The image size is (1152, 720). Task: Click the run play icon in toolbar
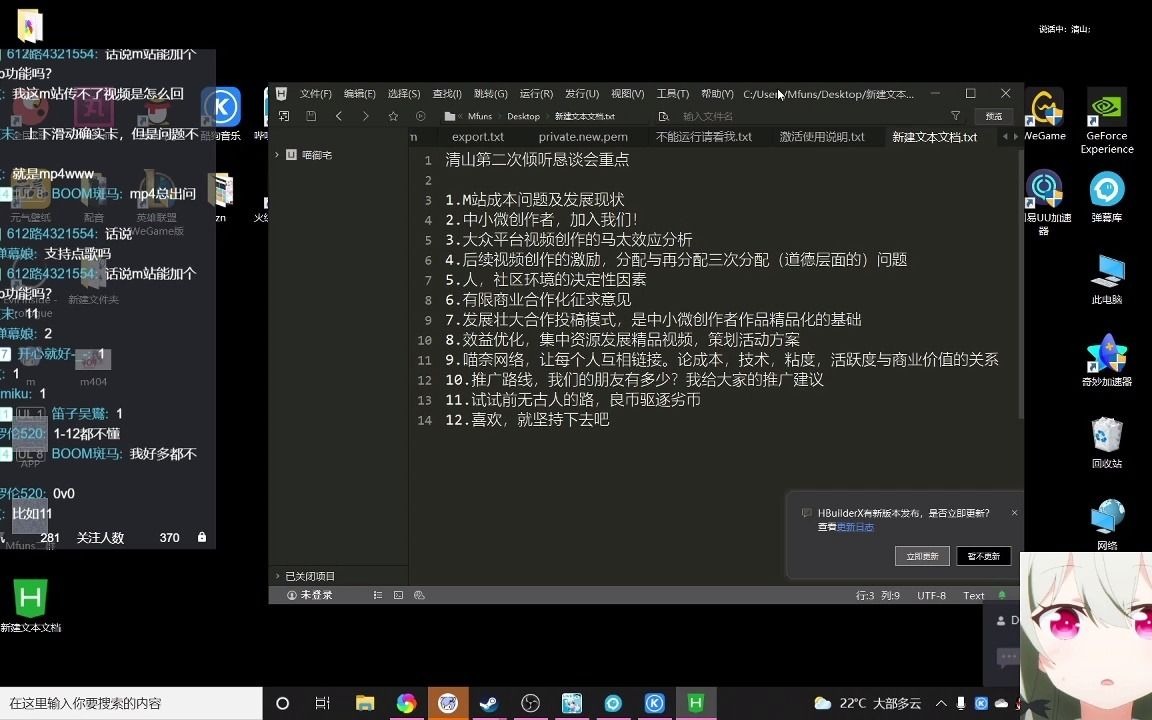[420, 116]
